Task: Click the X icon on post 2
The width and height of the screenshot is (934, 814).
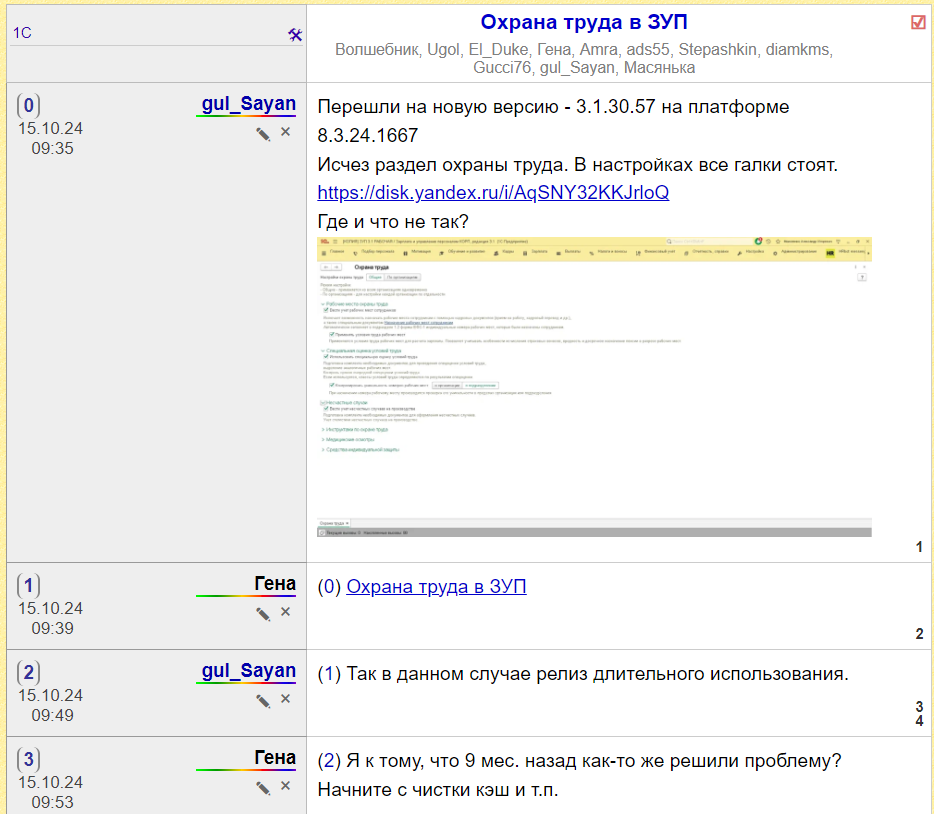Action: pyautogui.click(x=285, y=699)
